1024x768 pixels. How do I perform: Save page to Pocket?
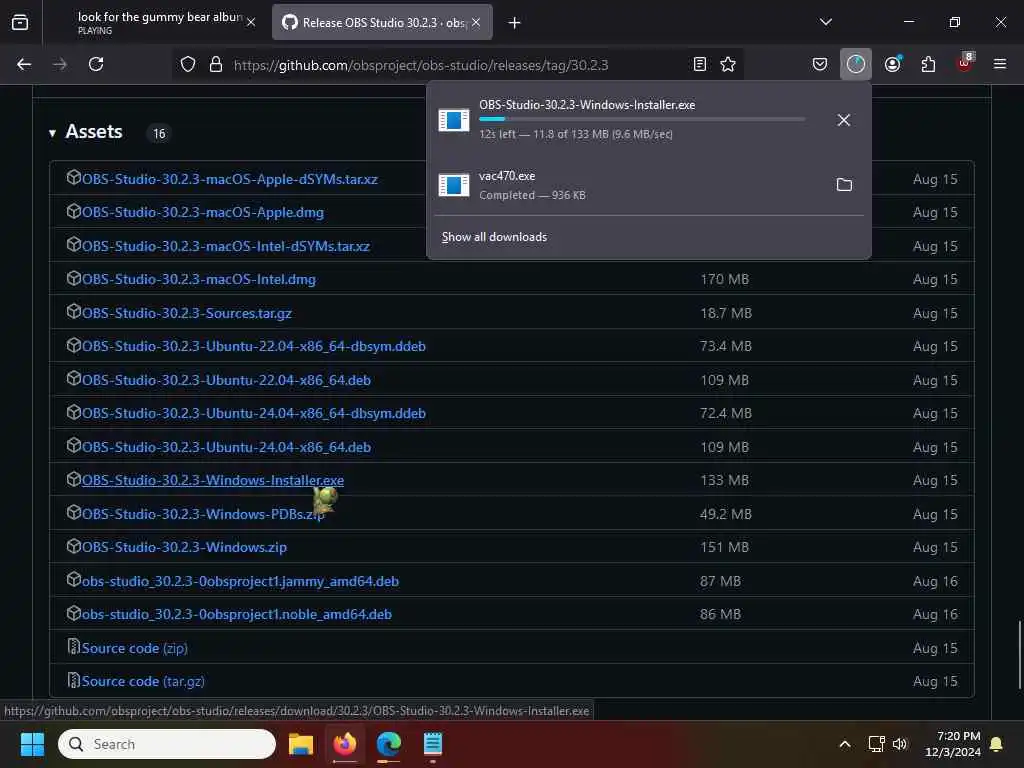tap(820, 64)
